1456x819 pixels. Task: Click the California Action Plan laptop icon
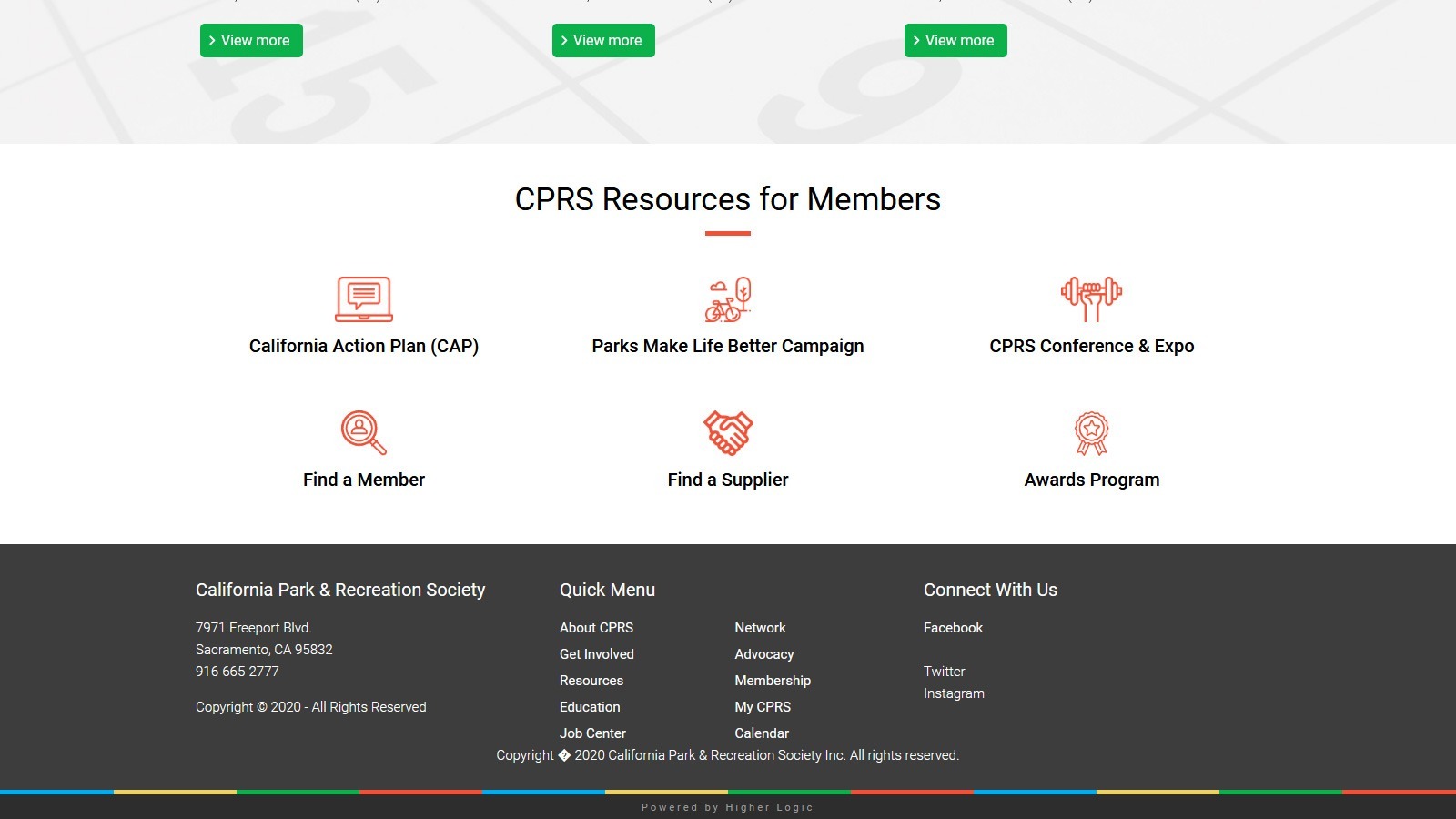click(x=364, y=299)
